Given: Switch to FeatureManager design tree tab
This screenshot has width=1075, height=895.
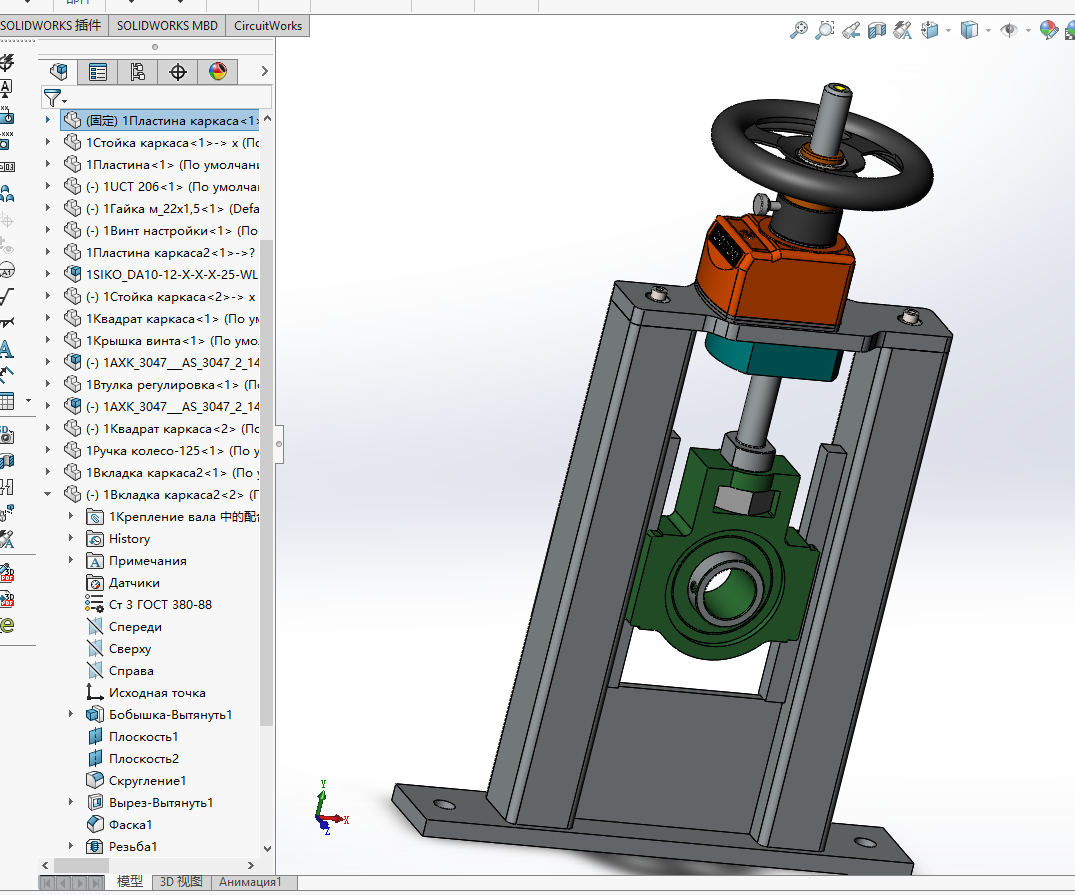Looking at the screenshot, I should 58,71.
